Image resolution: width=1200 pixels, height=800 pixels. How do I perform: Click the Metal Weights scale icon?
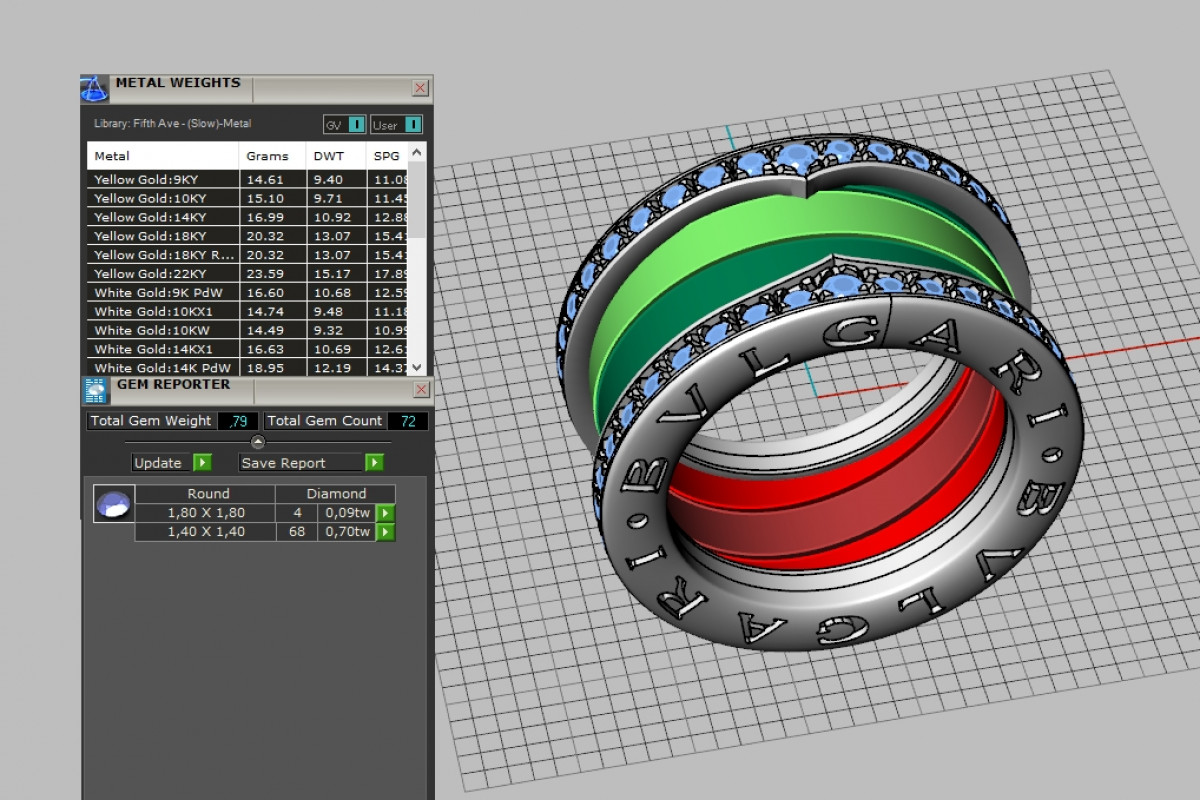95,88
